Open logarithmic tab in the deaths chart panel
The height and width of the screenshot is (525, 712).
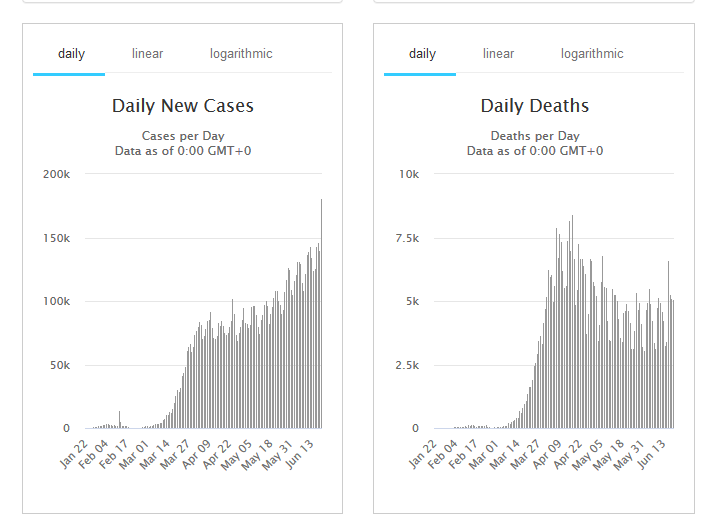[592, 53]
